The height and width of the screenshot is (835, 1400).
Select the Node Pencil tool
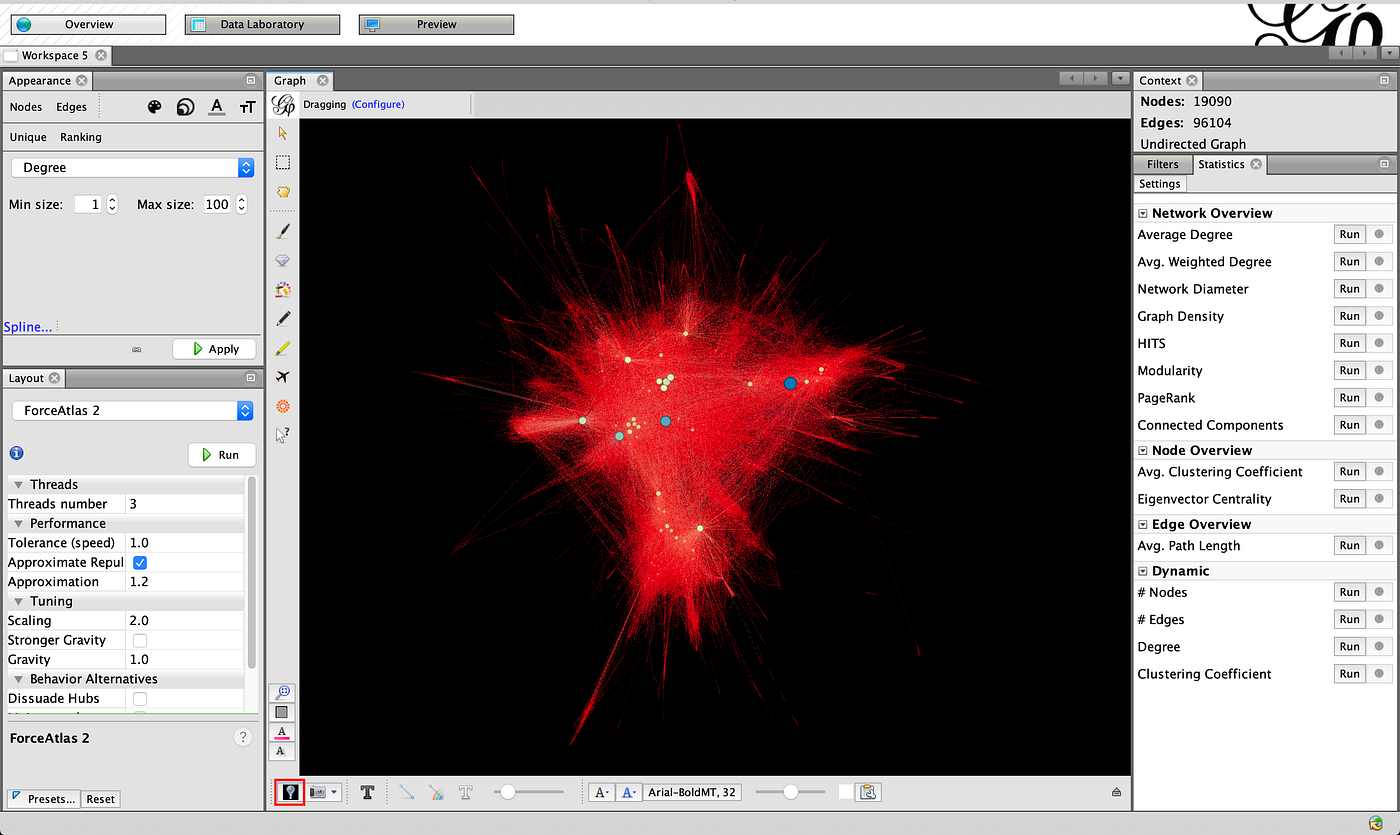pos(283,318)
